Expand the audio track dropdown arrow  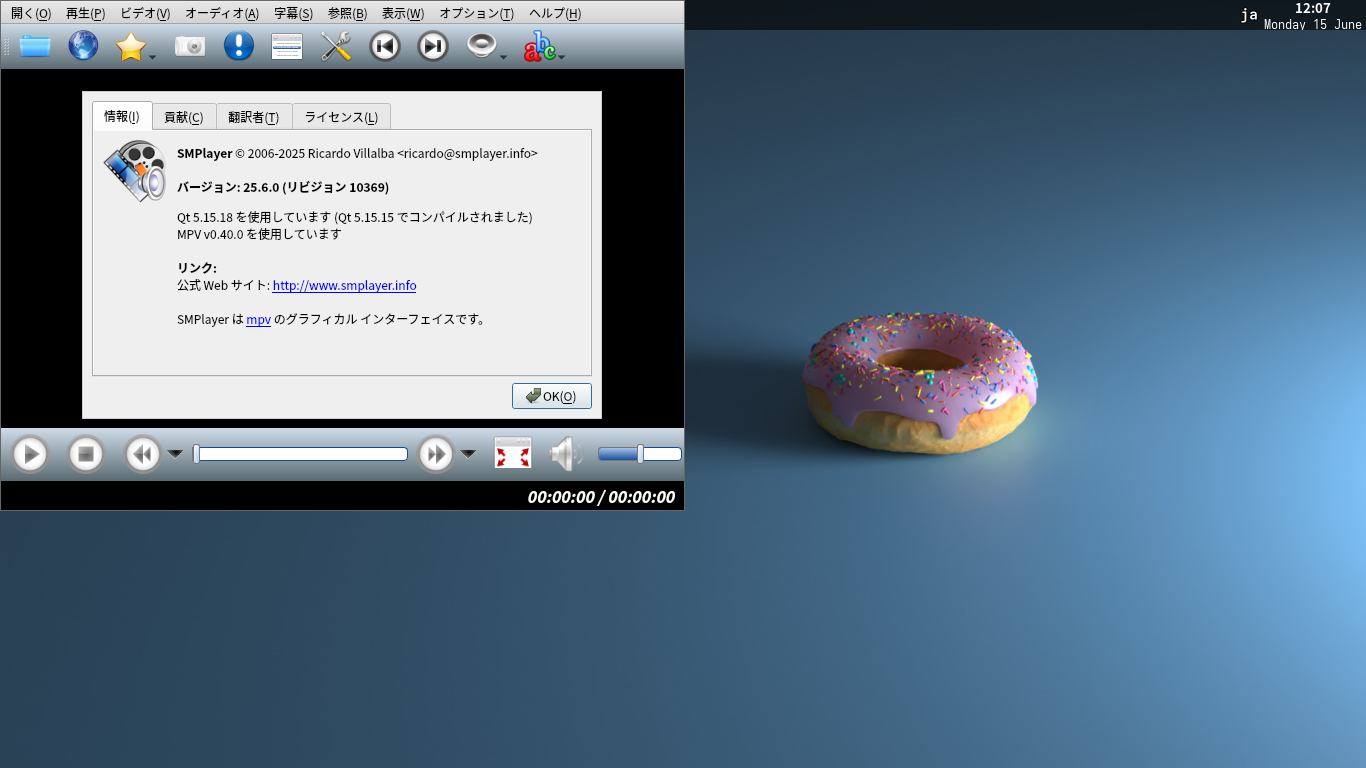coord(503,57)
